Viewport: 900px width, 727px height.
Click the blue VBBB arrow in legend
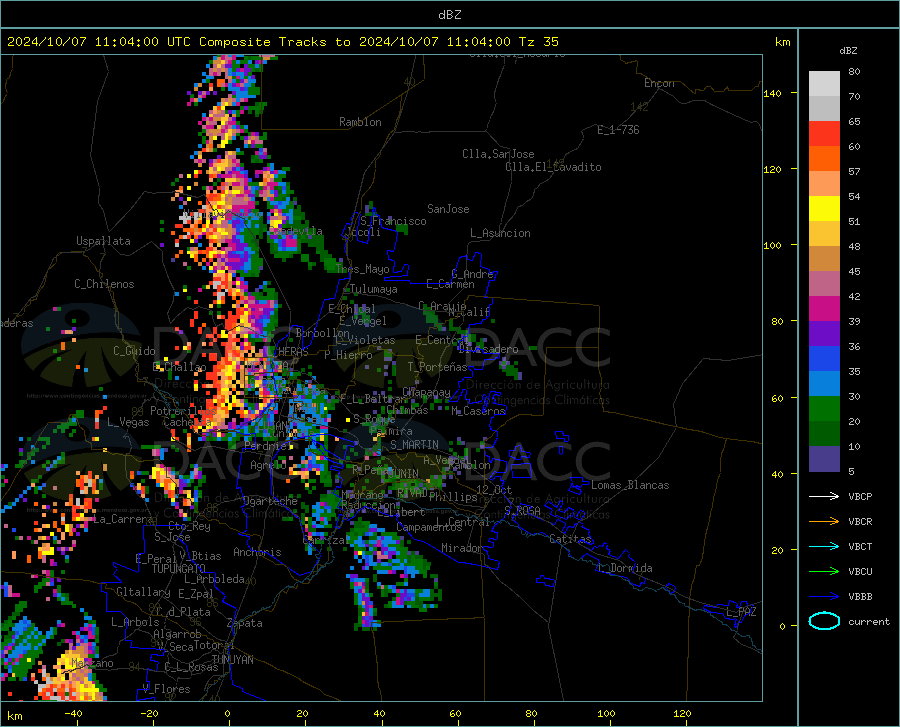(x=824, y=596)
